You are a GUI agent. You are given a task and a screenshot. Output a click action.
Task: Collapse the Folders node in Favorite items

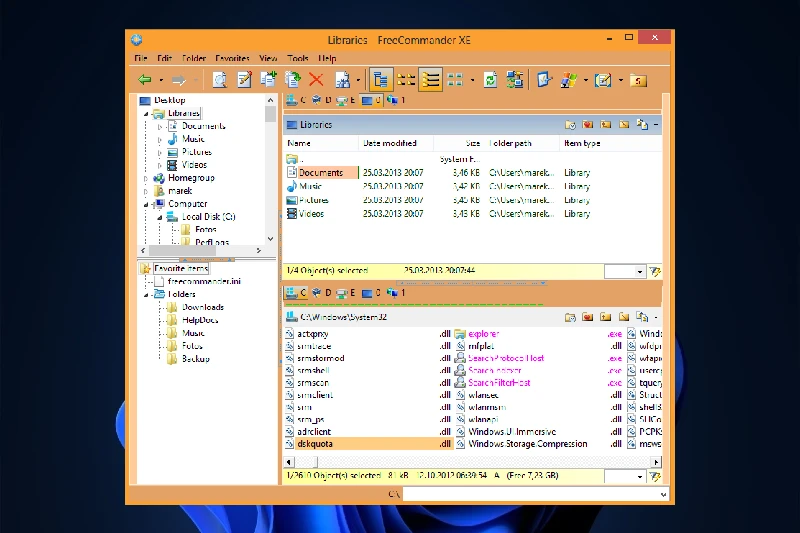point(146,295)
